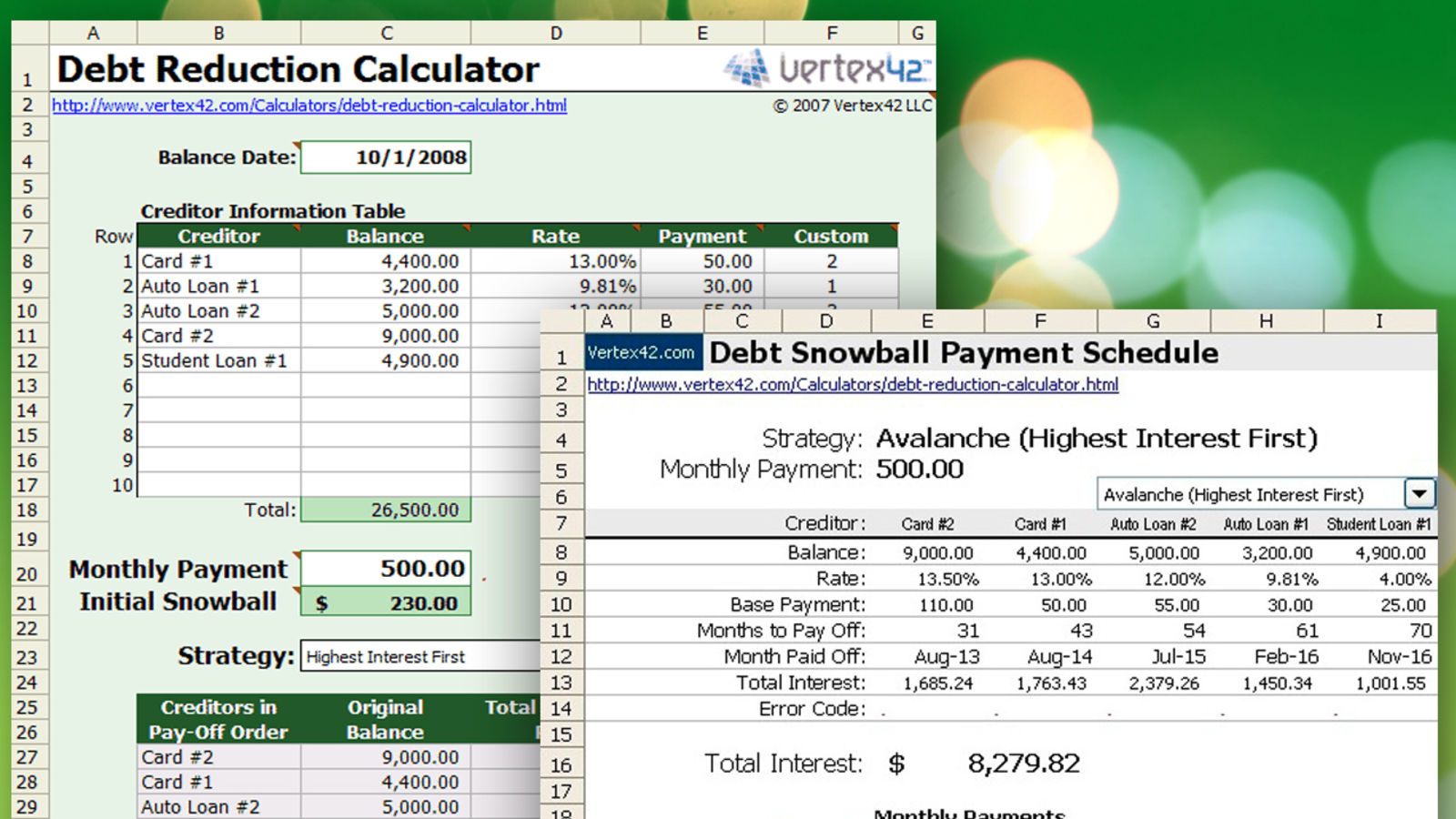Viewport: 1456px width, 819px height.
Task: Open the Avalanche strategy dropdown arrow
Action: click(x=1419, y=494)
